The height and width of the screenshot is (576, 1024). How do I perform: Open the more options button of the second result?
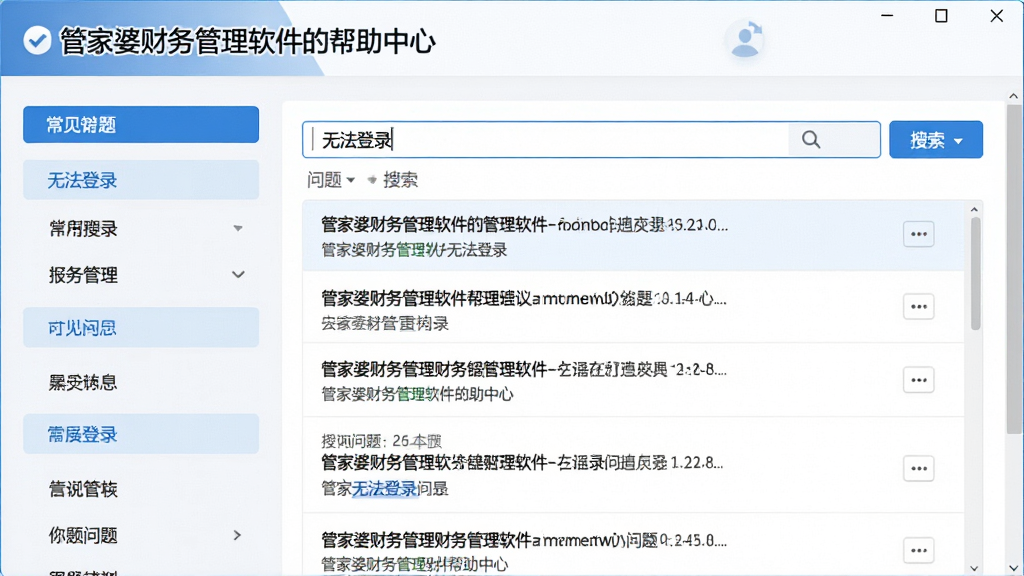[919, 306]
